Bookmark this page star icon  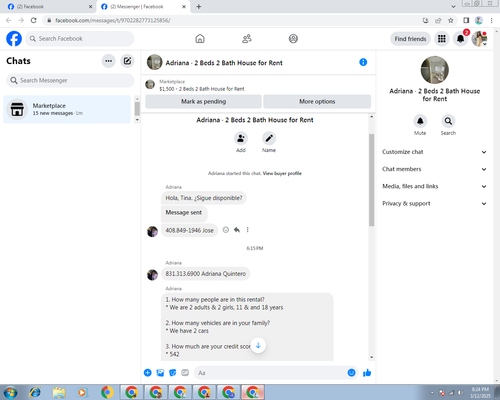click(x=451, y=20)
